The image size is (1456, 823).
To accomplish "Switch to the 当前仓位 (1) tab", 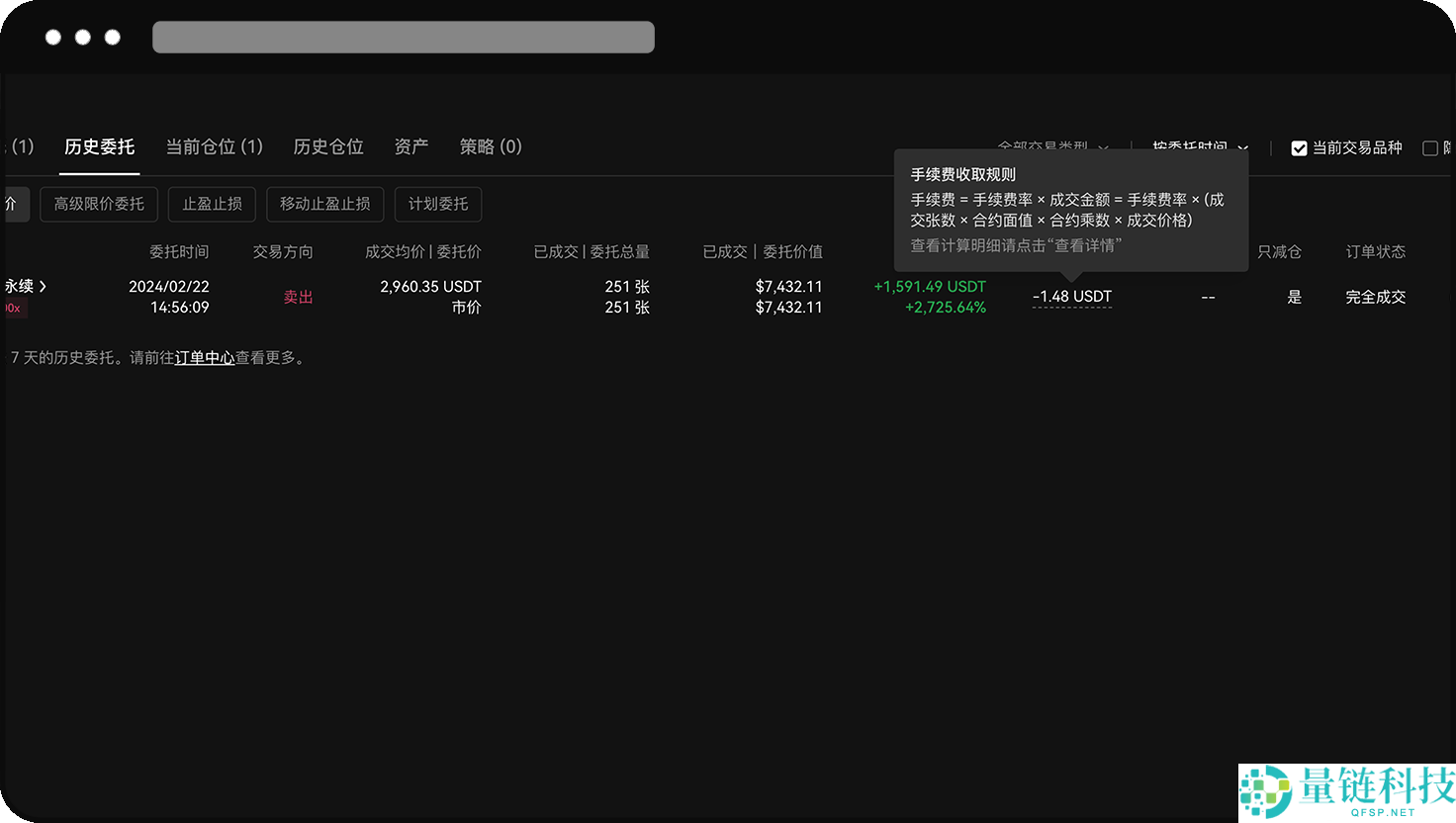I will 212,145.
